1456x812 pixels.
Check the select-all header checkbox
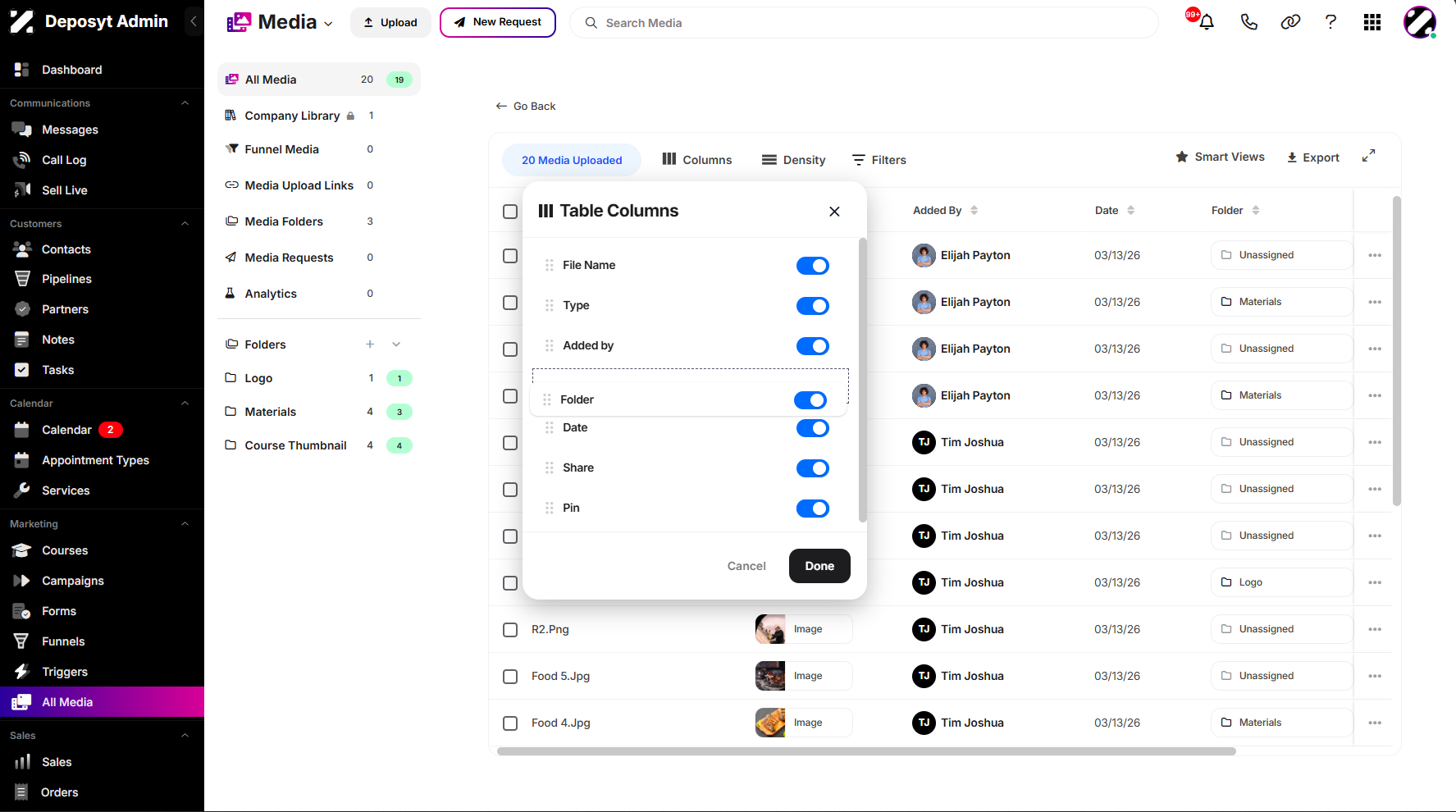(x=510, y=212)
